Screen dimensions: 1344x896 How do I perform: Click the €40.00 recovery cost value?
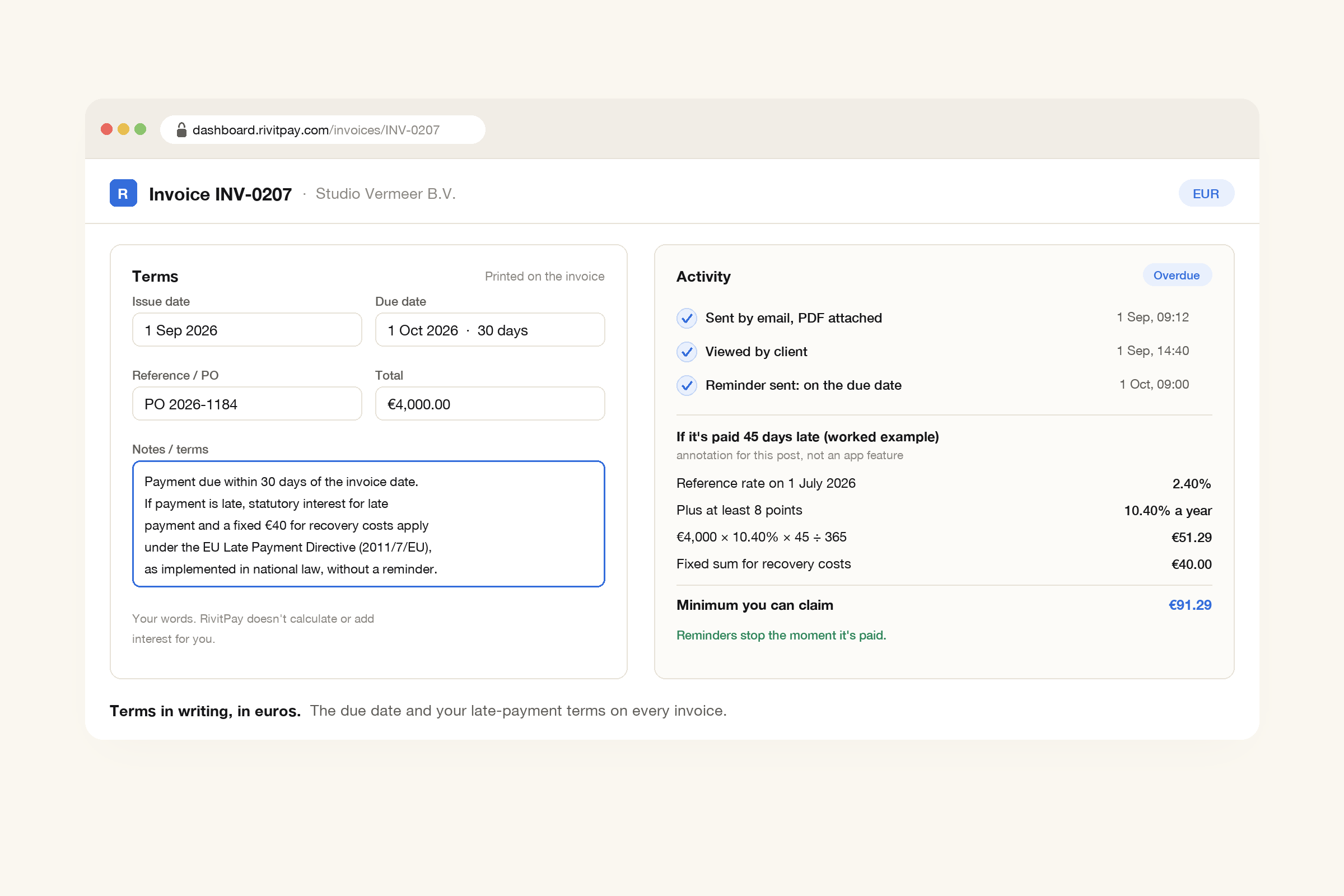click(1192, 564)
